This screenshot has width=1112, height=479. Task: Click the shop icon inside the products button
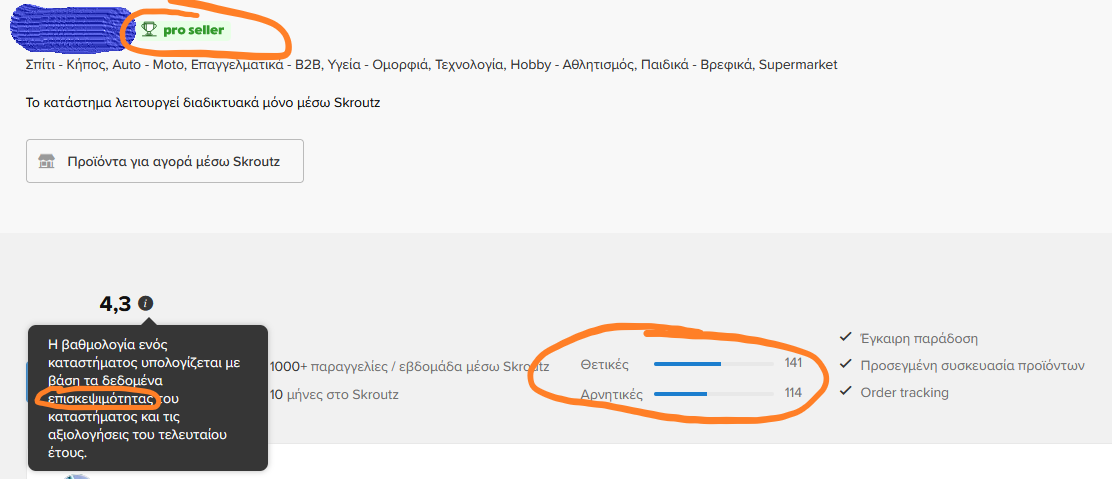(x=47, y=161)
